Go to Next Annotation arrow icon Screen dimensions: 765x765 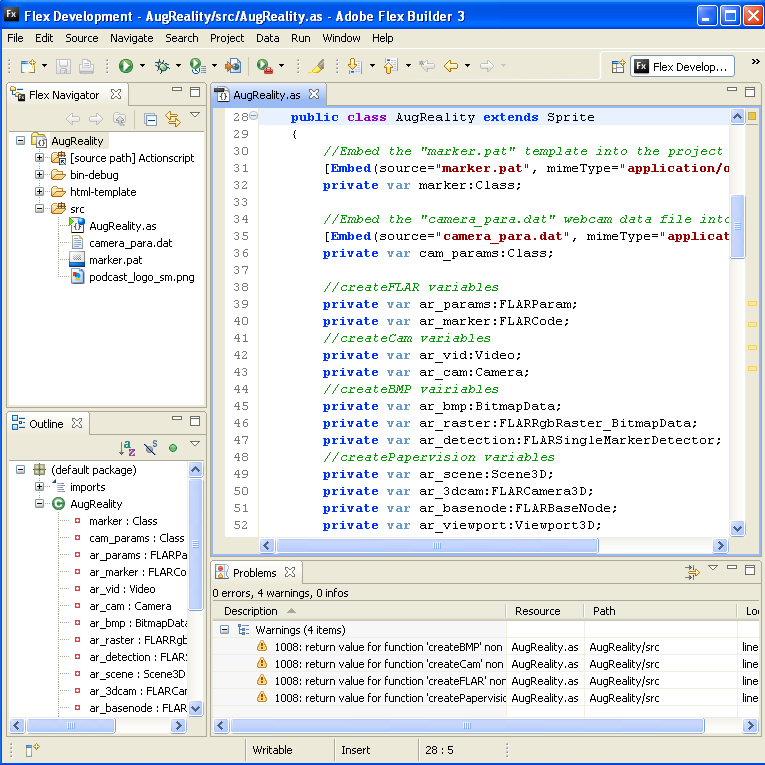tap(354, 66)
